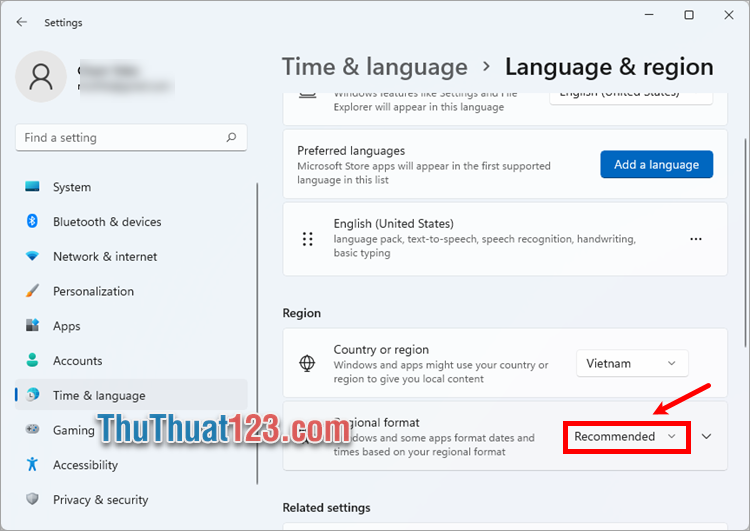Close the Settings window

[x=728, y=15]
